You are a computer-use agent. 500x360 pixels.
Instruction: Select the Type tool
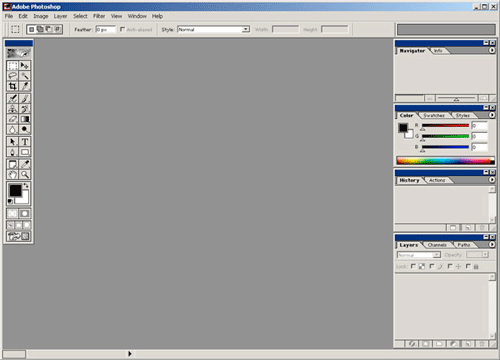[25, 142]
